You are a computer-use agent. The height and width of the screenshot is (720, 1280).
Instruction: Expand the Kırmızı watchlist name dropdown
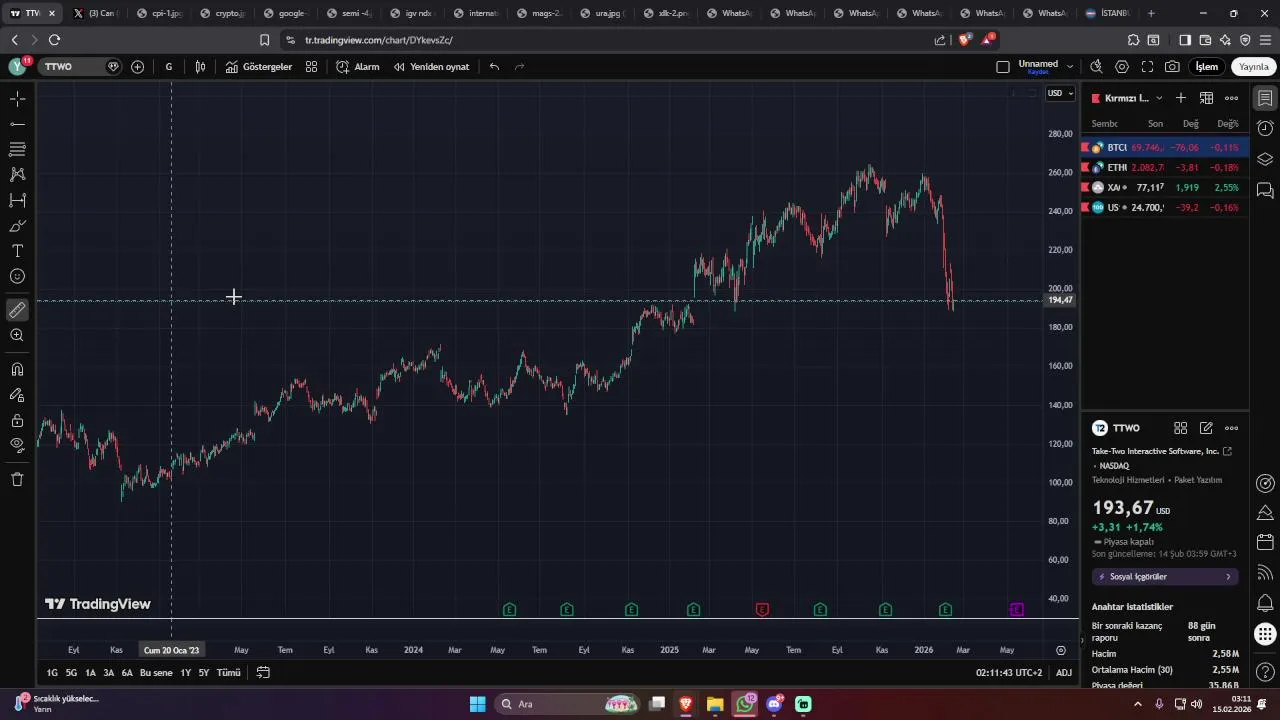1159,98
